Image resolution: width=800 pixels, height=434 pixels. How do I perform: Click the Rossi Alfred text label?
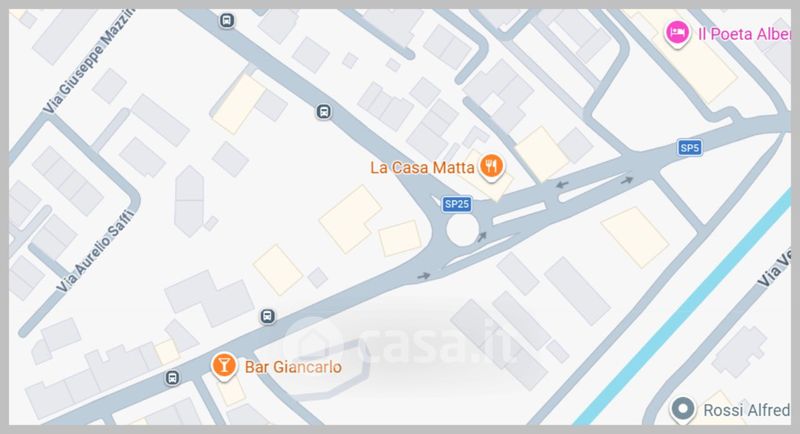pyautogui.click(x=746, y=410)
